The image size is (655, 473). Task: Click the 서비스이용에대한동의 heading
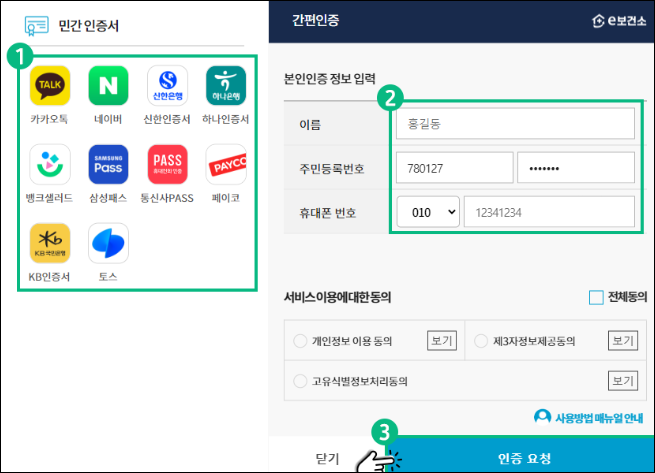tap(338, 297)
